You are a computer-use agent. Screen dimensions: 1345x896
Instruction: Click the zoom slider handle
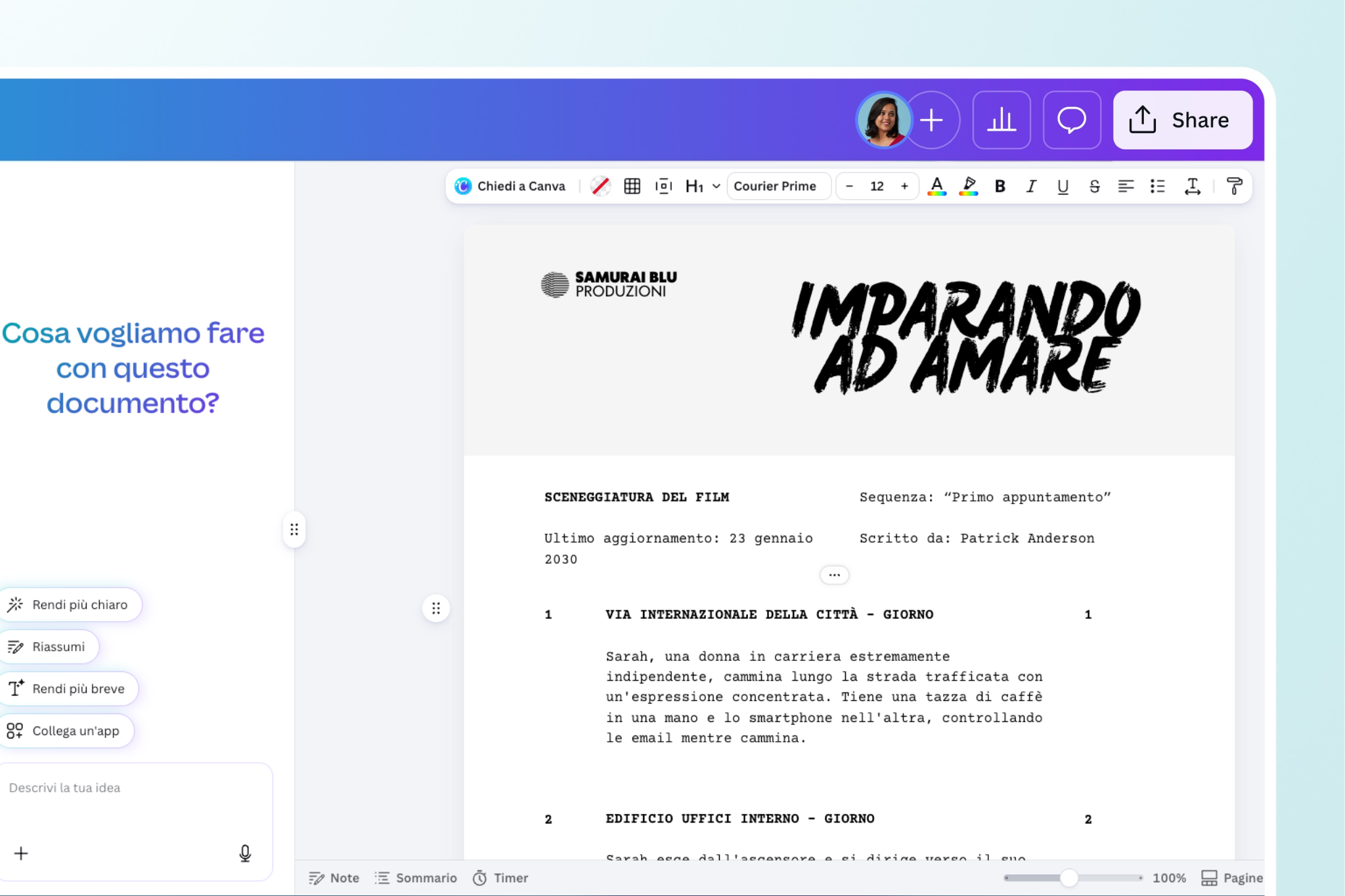pos(1069,878)
